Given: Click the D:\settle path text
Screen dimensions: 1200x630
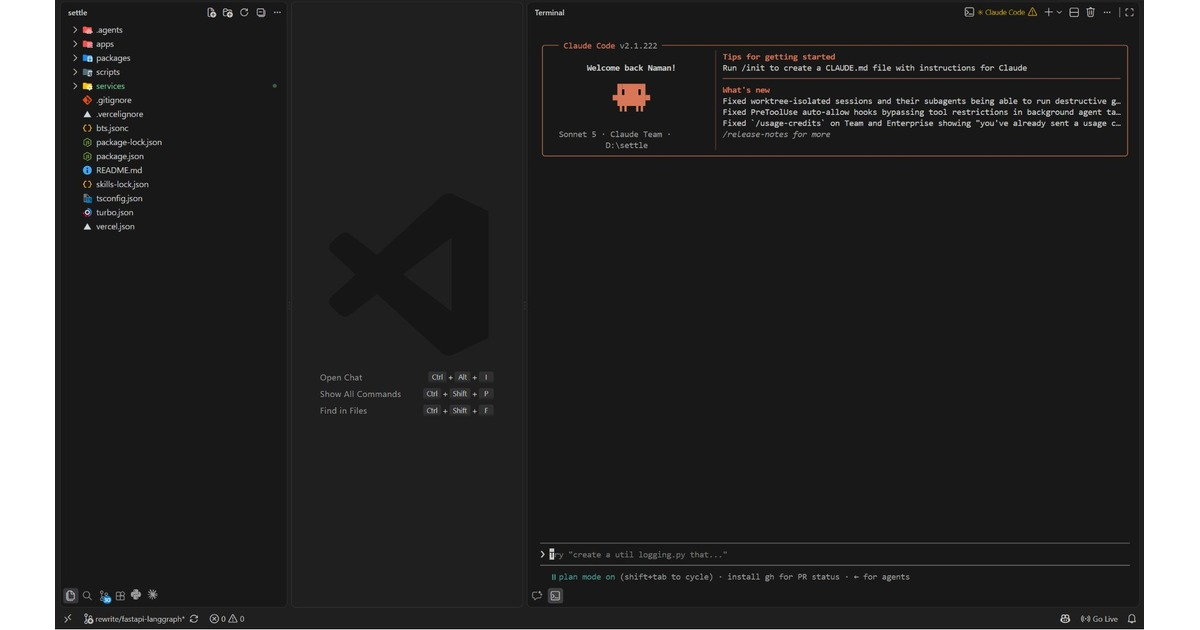Looking at the screenshot, I should pyautogui.click(x=627, y=145).
